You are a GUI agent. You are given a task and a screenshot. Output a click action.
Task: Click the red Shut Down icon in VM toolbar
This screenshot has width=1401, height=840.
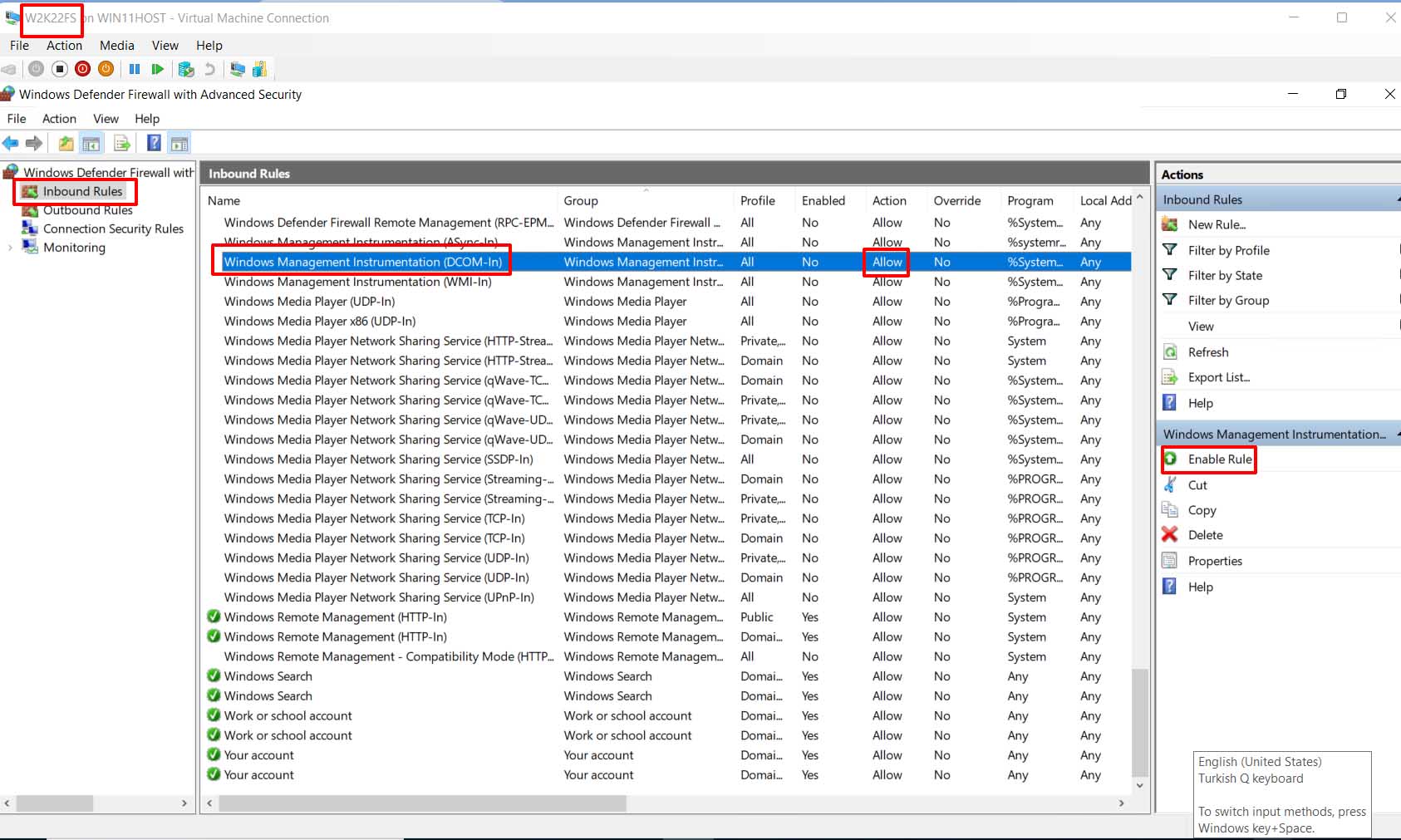coord(82,69)
